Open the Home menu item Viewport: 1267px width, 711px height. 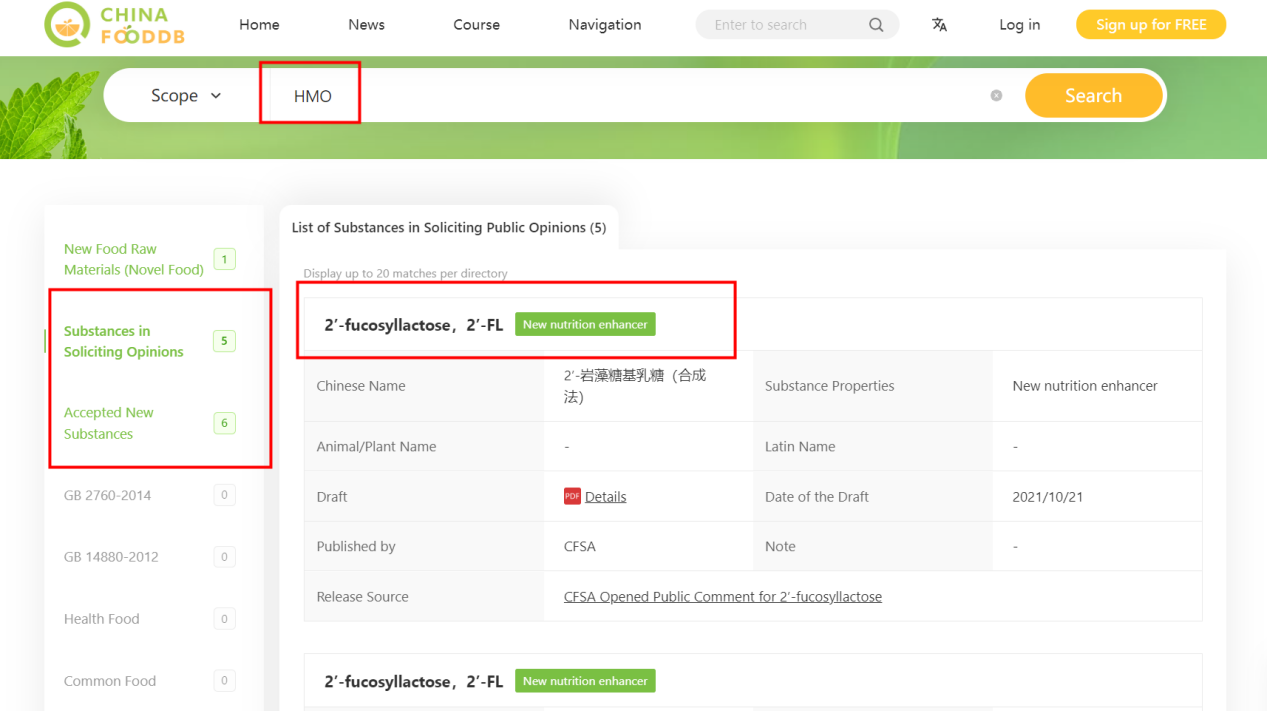pos(259,25)
